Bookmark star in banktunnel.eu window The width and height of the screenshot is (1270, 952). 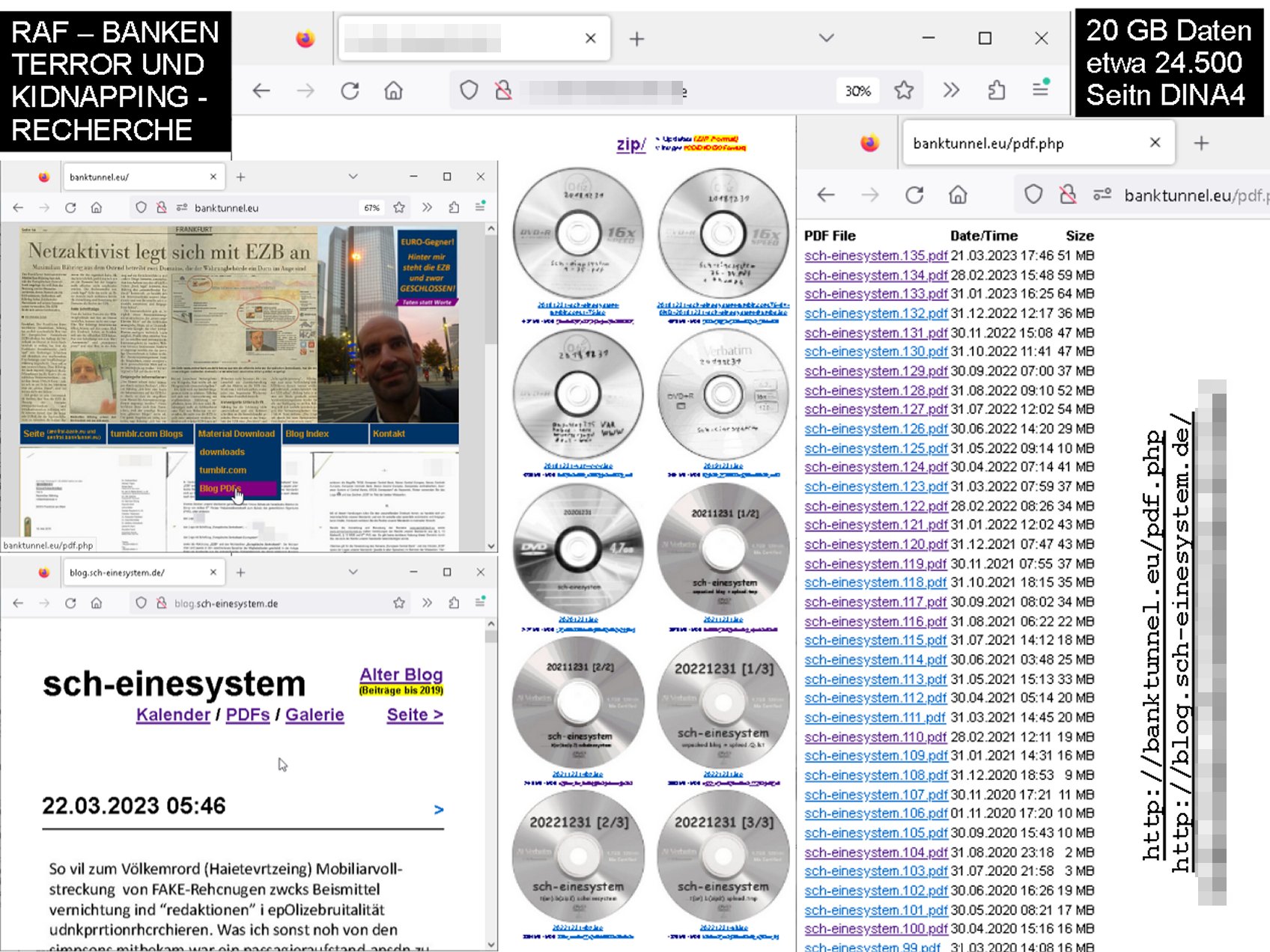[x=399, y=207]
